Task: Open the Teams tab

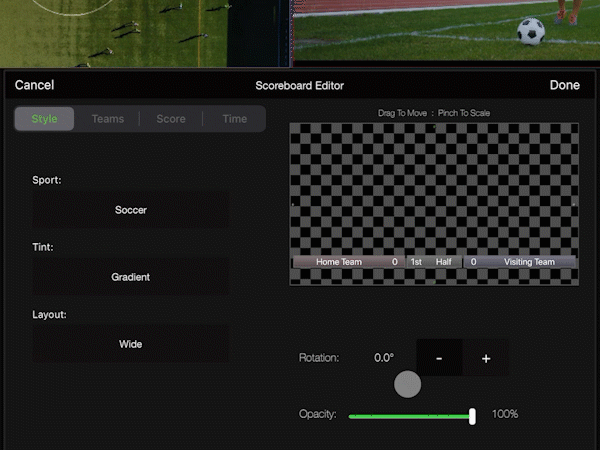Action: point(108,119)
